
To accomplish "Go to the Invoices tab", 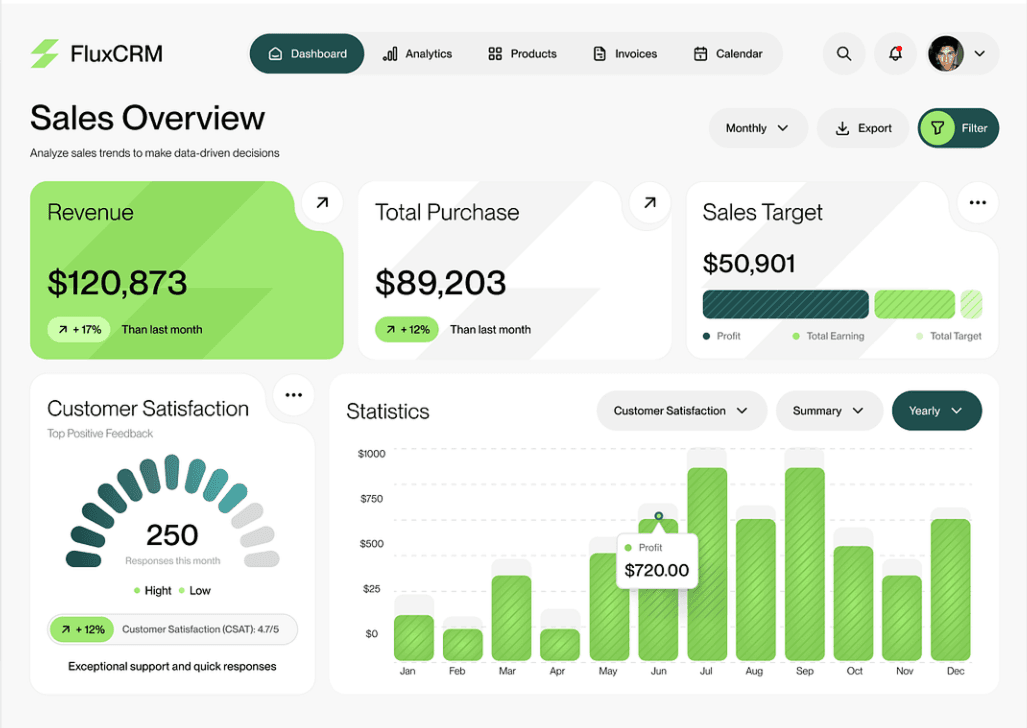I will [625, 54].
